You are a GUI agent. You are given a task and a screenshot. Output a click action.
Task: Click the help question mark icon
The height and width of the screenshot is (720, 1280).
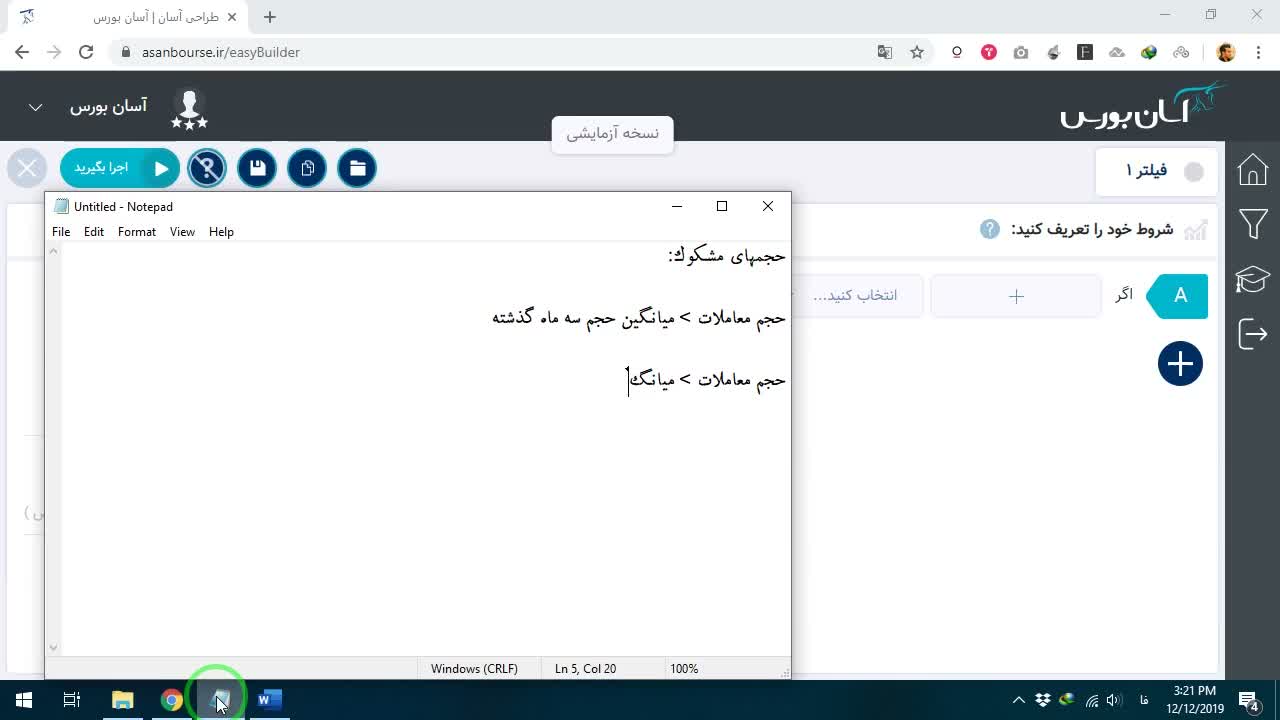point(989,229)
